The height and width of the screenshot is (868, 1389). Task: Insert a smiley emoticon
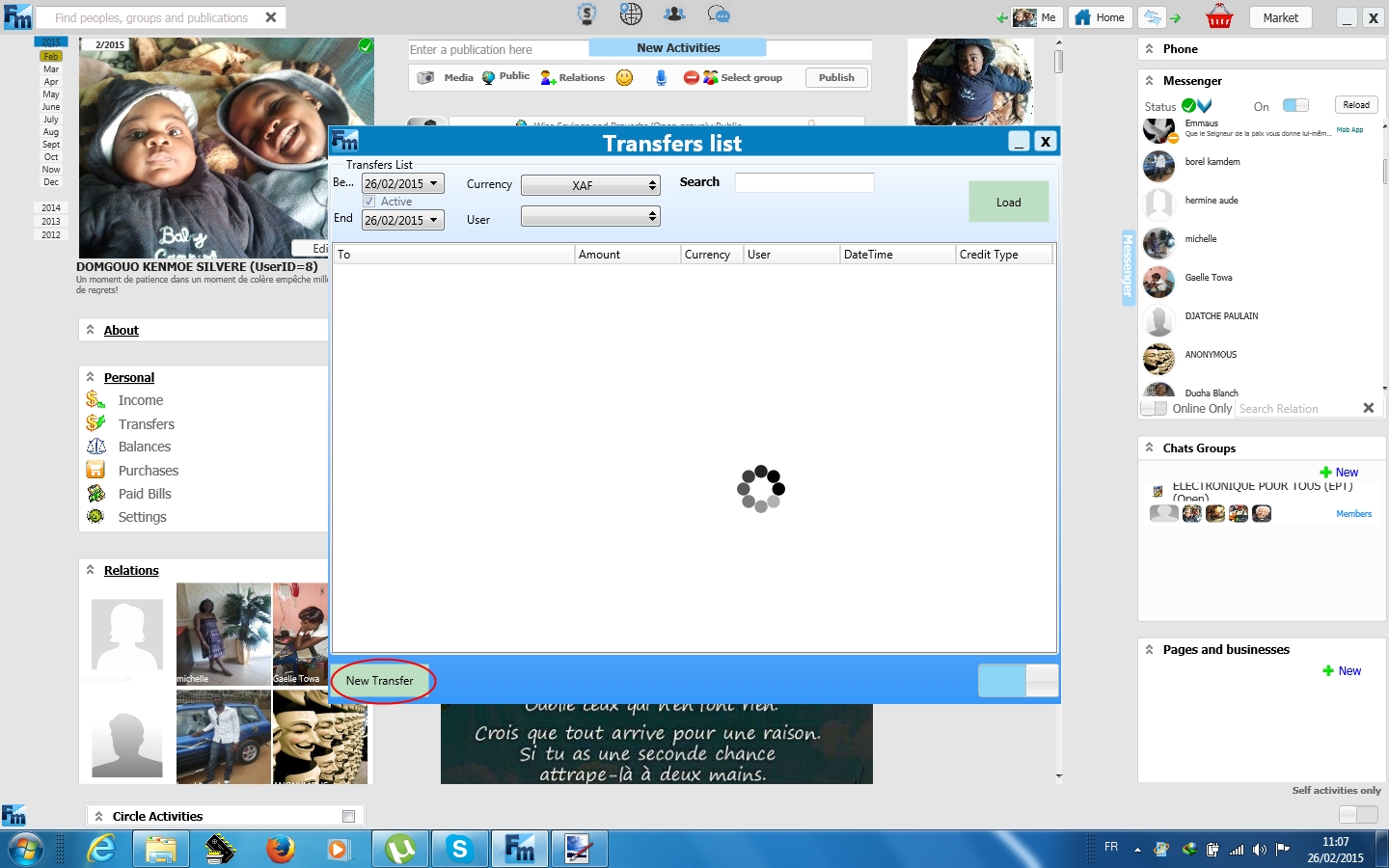(624, 77)
